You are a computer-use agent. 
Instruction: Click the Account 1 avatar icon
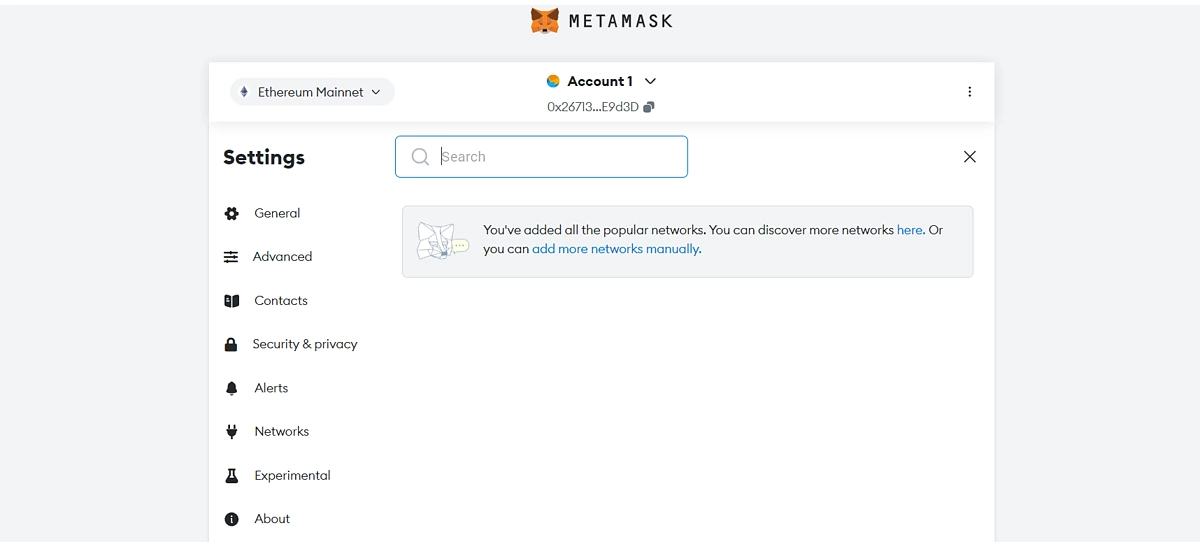click(x=553, y=81)
